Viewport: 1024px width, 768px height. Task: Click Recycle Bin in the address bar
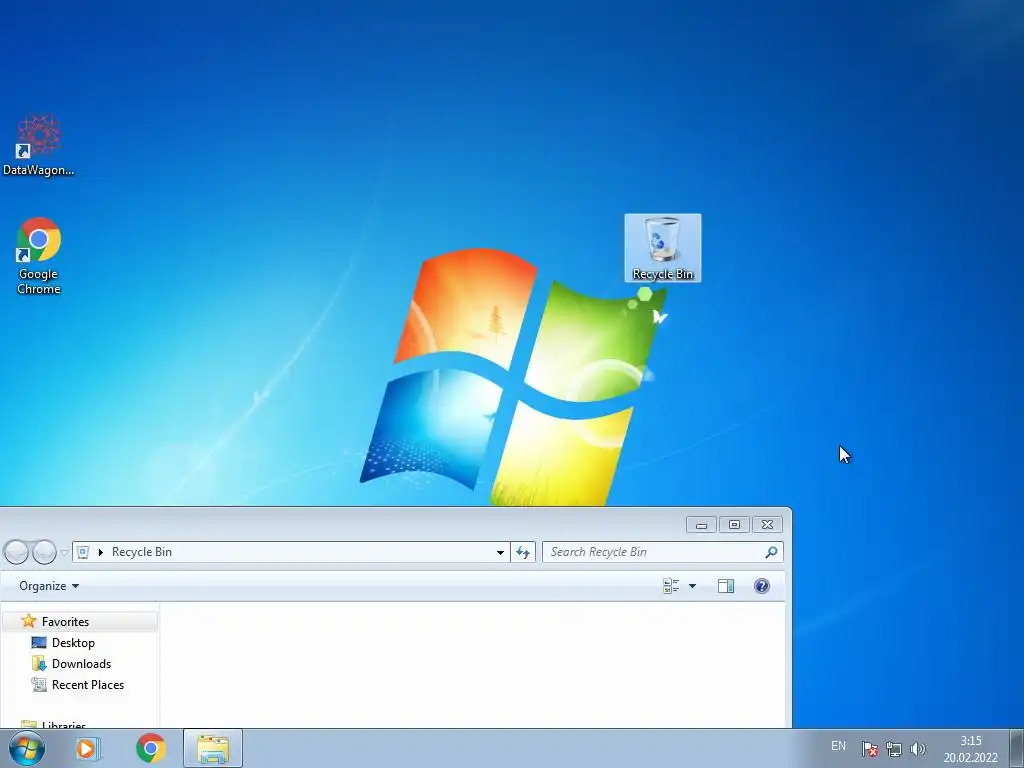(142, 552)
